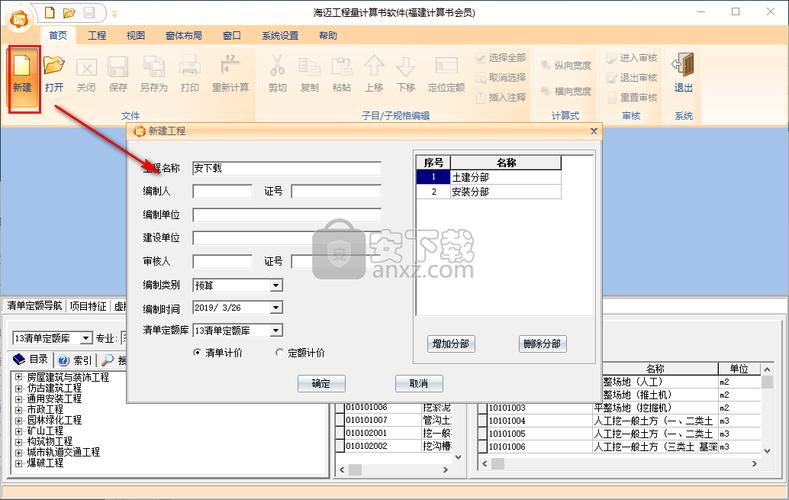
Task: Open the 编制时间 date dropdown
Action: tap(276, 308)
